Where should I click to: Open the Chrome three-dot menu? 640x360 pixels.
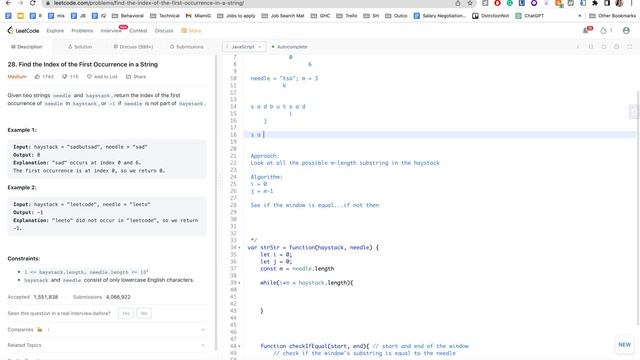coord(631,3)
